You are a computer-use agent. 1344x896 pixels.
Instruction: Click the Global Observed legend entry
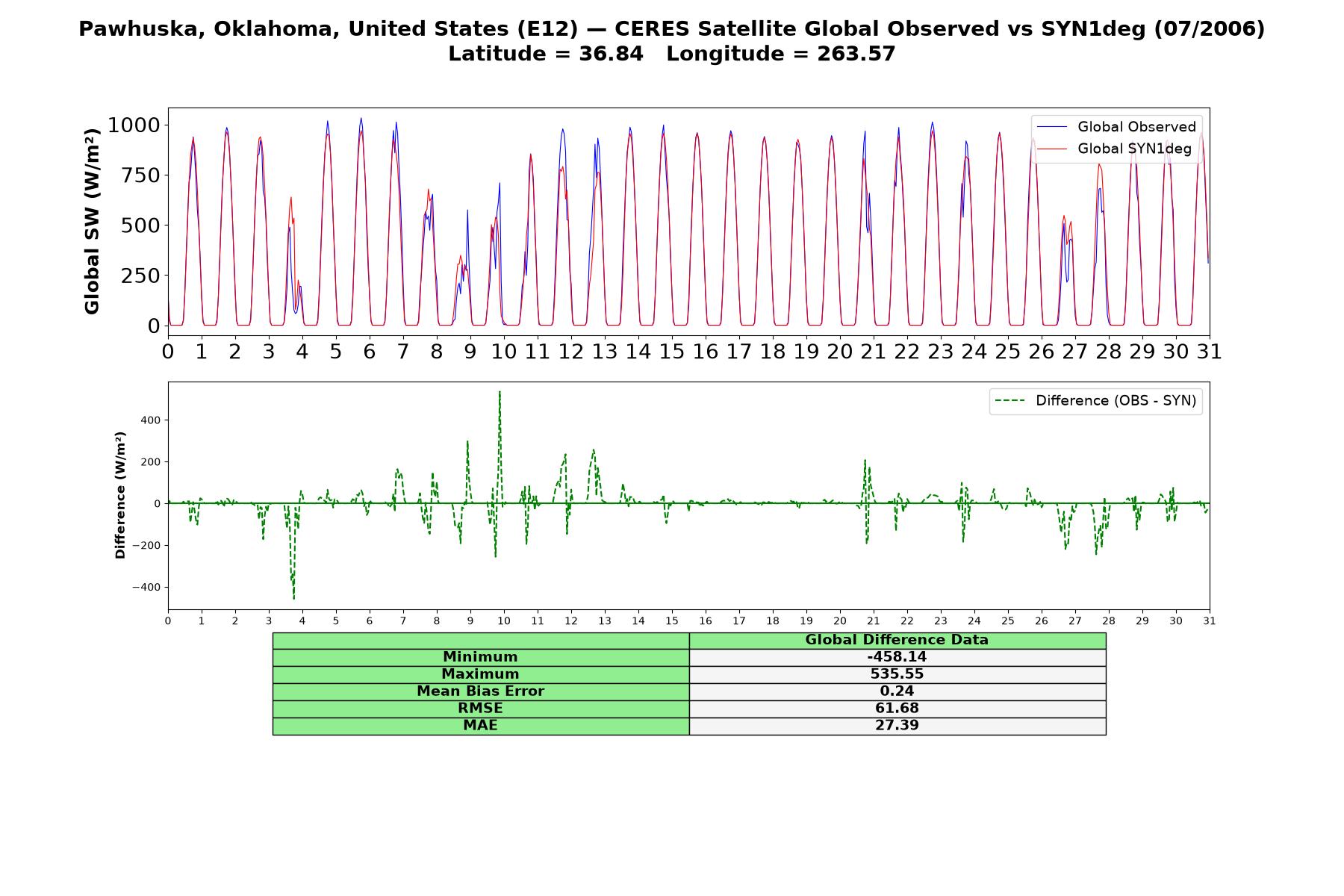1116,127
